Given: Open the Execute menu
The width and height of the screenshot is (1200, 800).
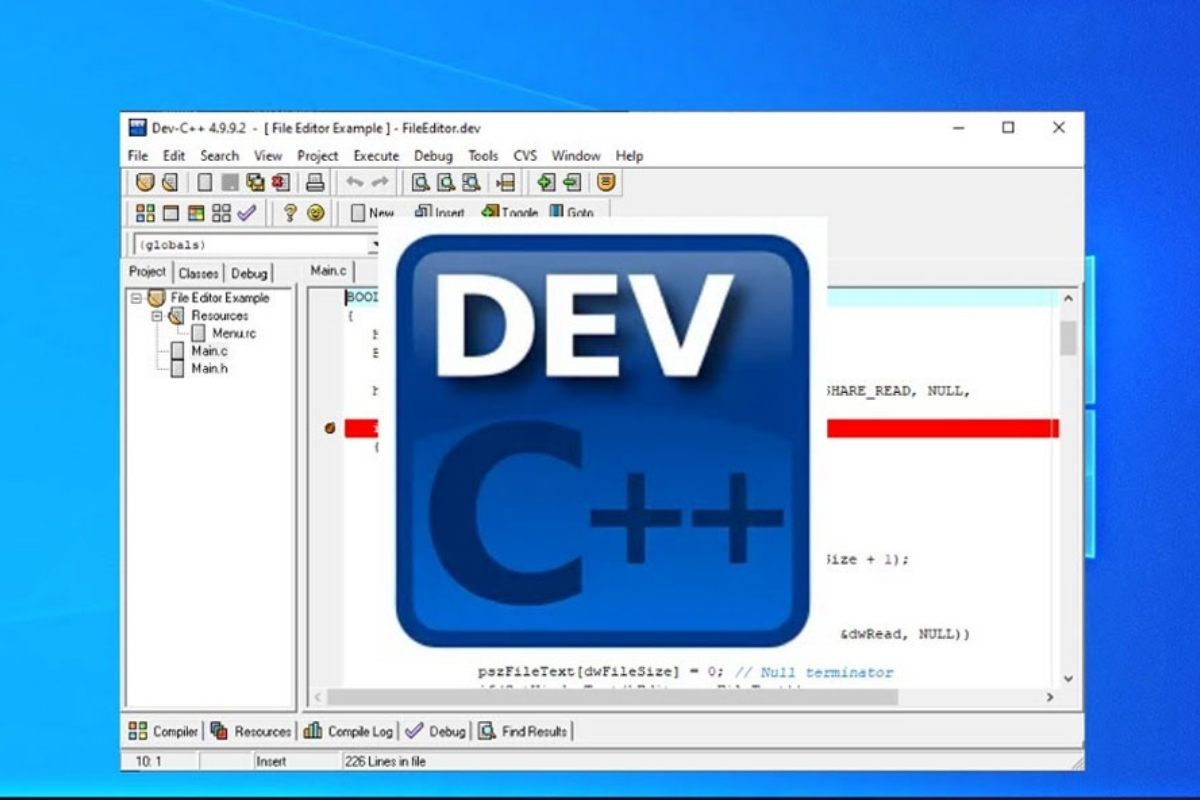Looking at the screenshot, I should point(376,156).
